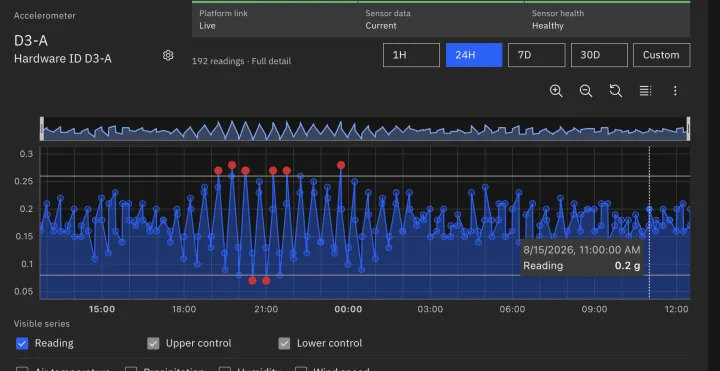The image size is (720, 371).
Task: Select the 24H time range
Action: pyautogui.click(x=474, y=55)
